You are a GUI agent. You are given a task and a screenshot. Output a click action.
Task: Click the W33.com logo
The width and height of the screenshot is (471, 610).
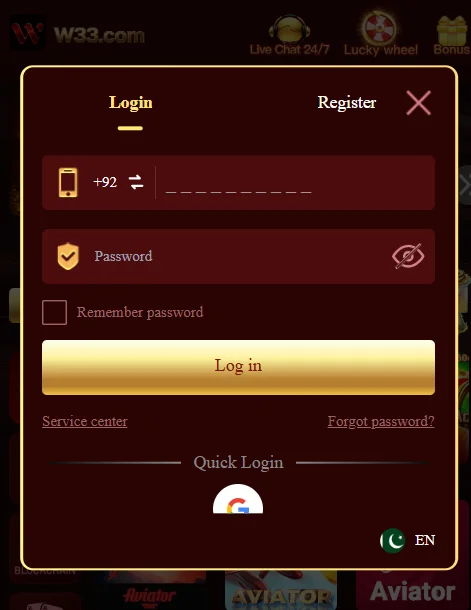(78, 33)
